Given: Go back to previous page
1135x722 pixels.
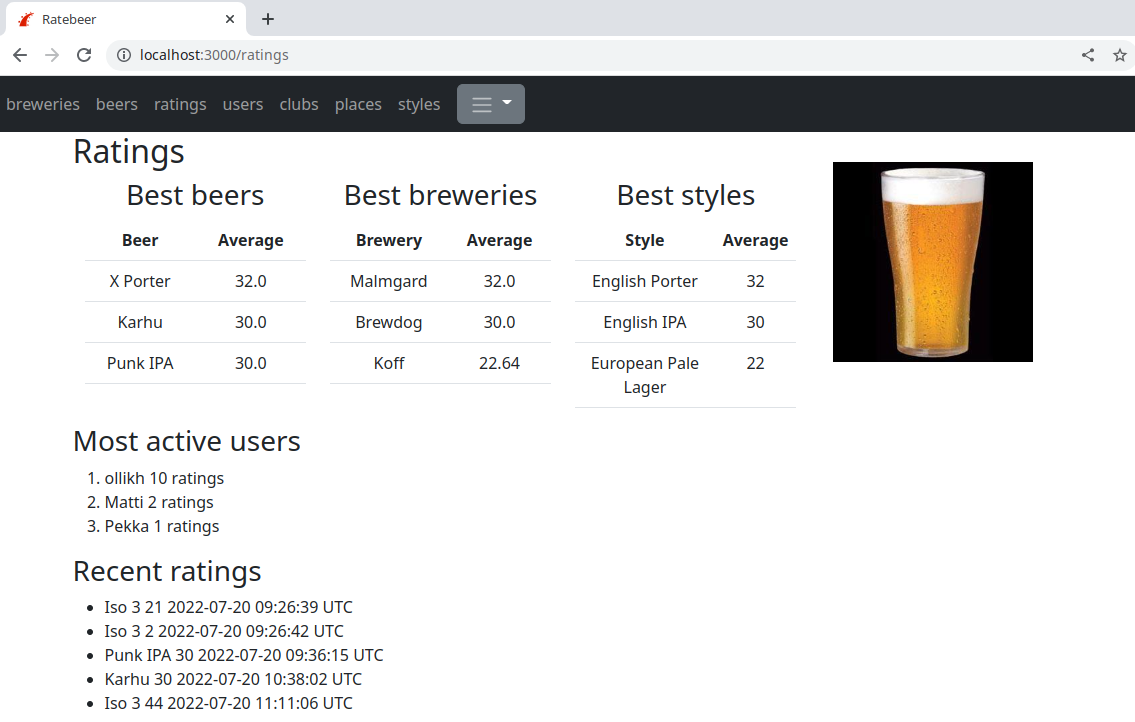Looking at the screenshot, I should tap(20, 55).
